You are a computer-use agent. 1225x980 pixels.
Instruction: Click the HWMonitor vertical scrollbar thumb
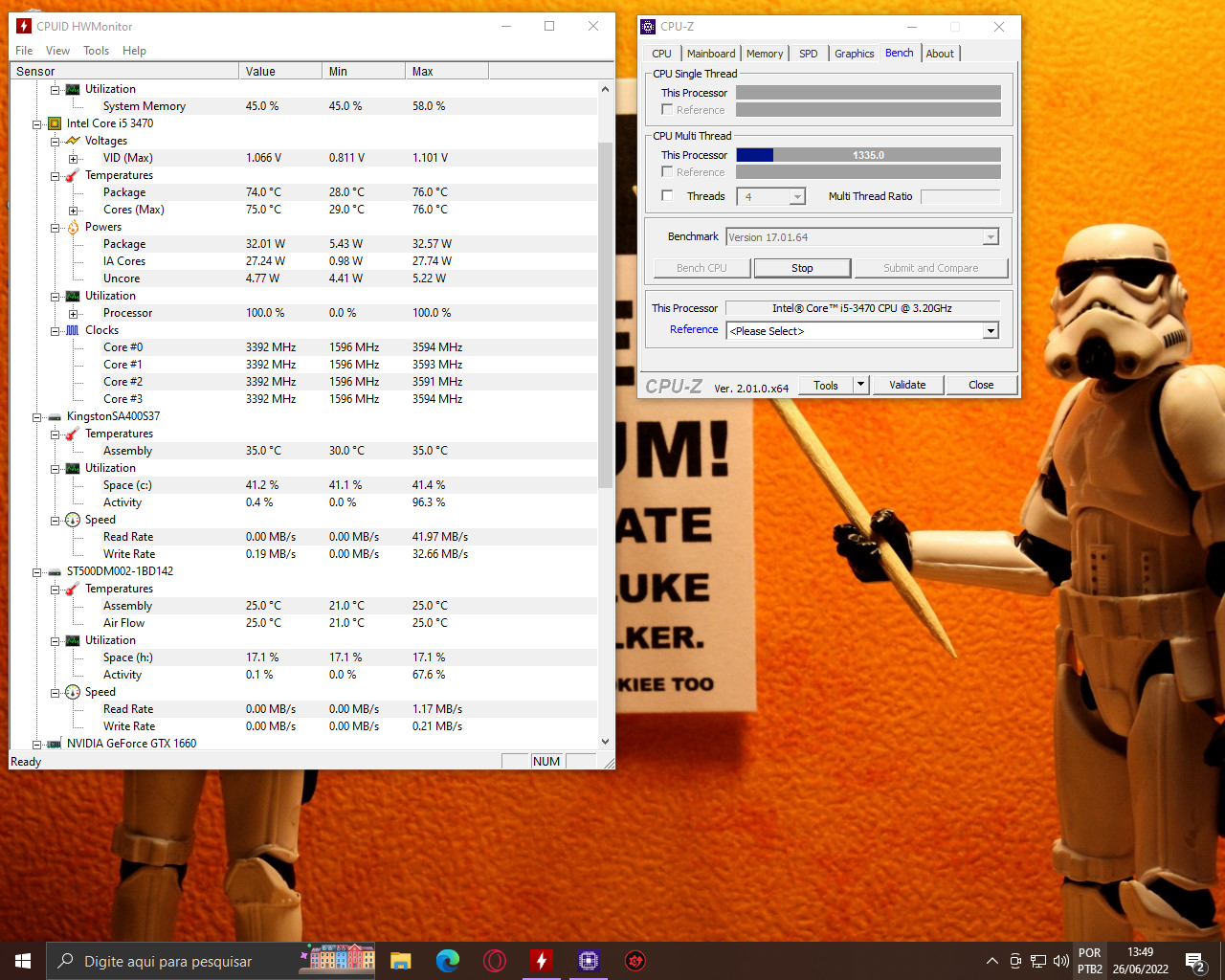605,316
